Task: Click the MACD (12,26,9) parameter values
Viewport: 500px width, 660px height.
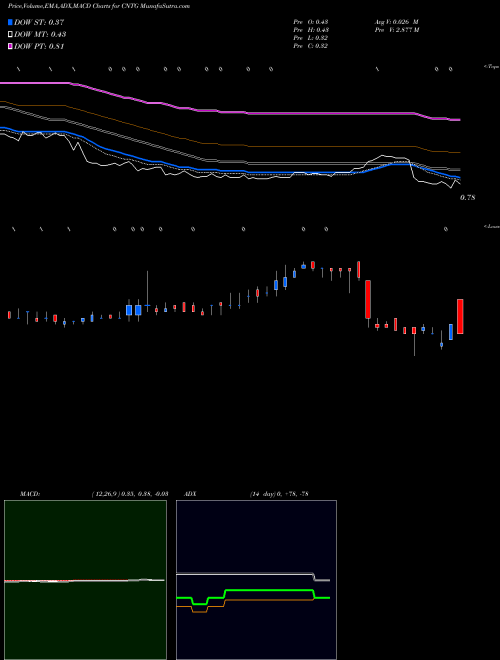Action: [130, 494]
